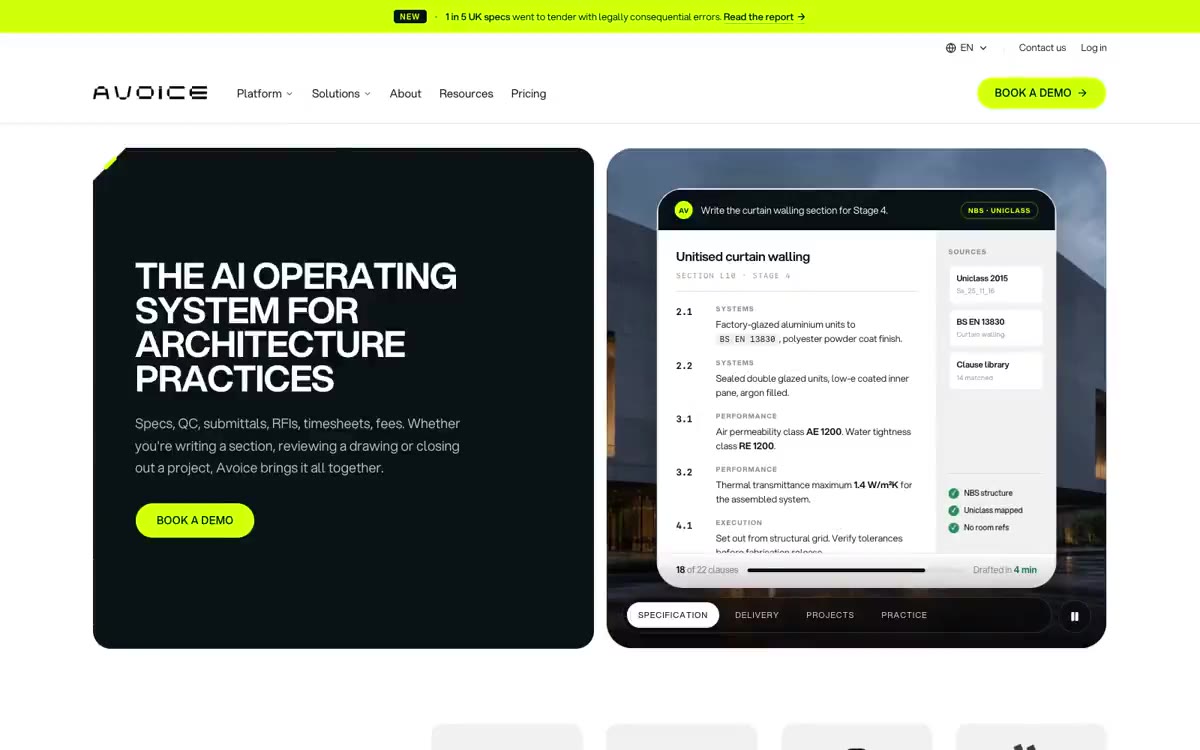The height and width of the screenshot is (750, 1200).
Task: Expand the Platform menu
Action: [265, 94]
